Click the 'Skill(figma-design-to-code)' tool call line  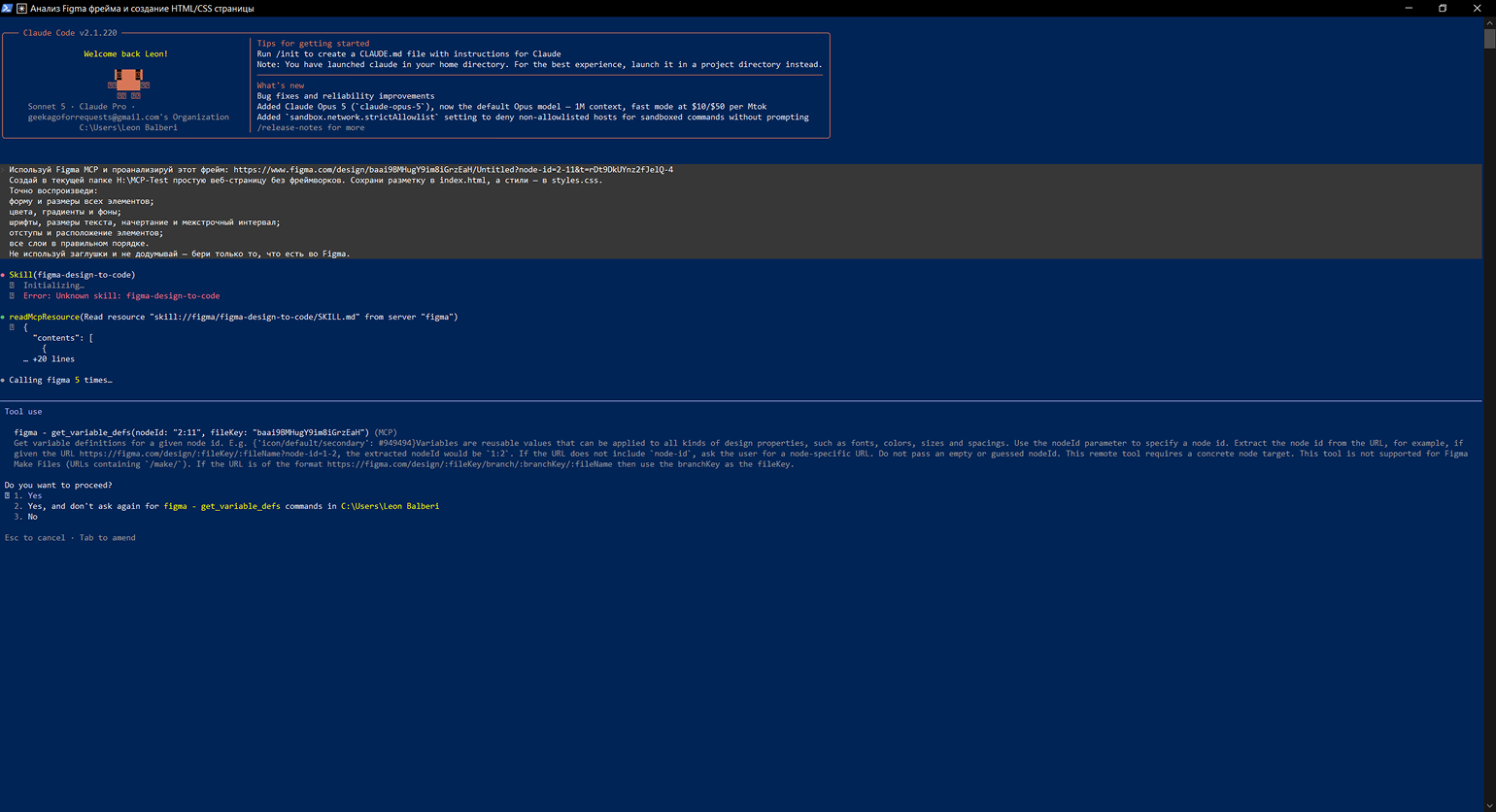point(72,275)
